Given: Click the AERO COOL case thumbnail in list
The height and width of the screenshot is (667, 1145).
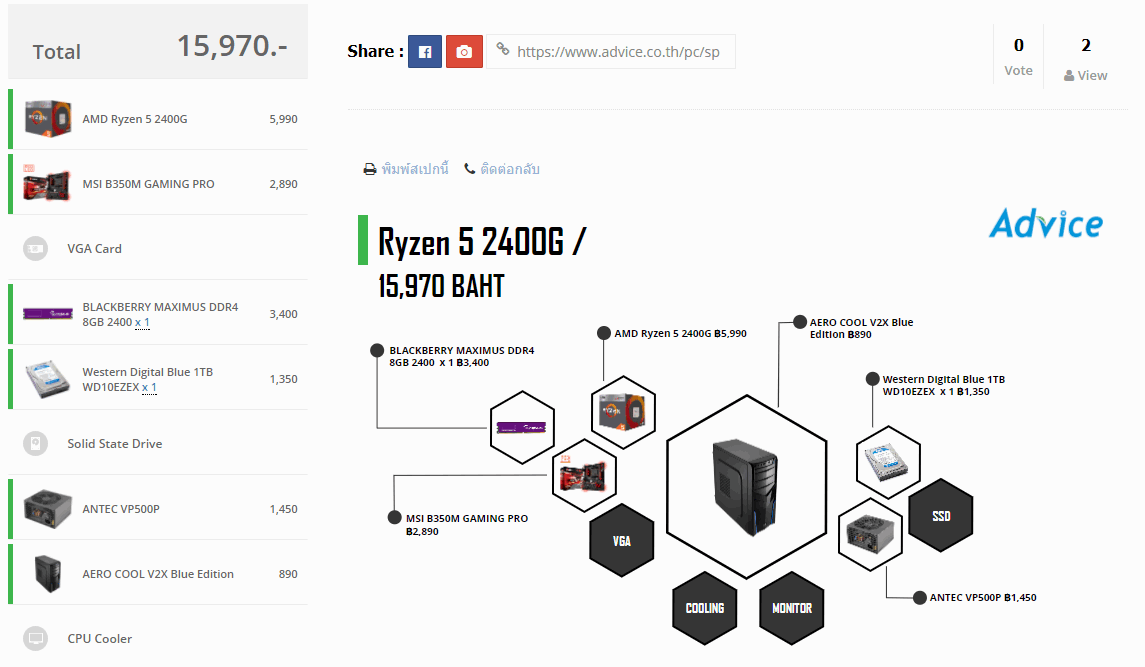Looking at the screenshot, I should (47, 573).
